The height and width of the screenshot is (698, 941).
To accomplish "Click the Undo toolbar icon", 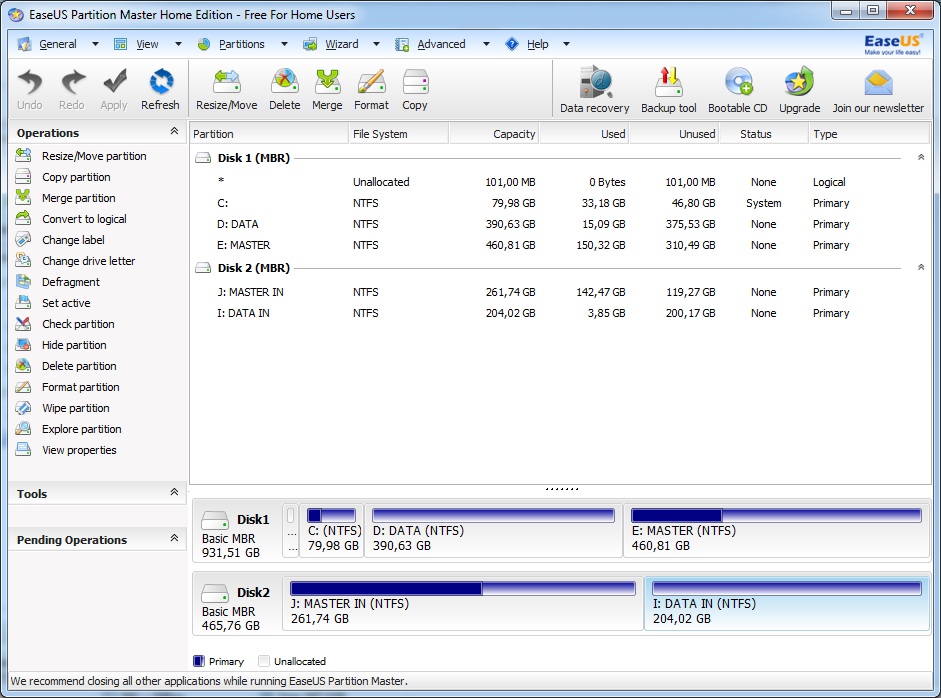I will [29, 82].
